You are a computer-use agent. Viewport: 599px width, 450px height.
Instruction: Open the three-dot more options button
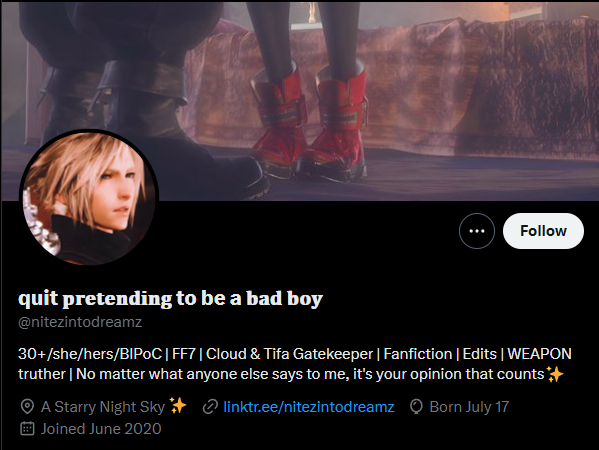pyautogui.click(x=476, y=231)
